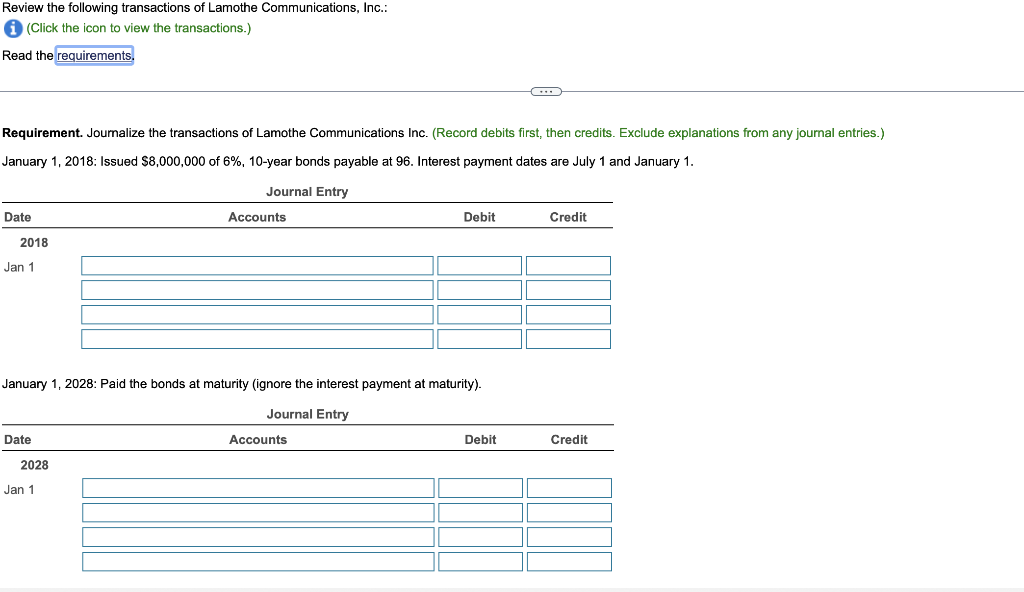Click second credit box in 2018 entry
1024x592 pixels.
tap(568, 290)
